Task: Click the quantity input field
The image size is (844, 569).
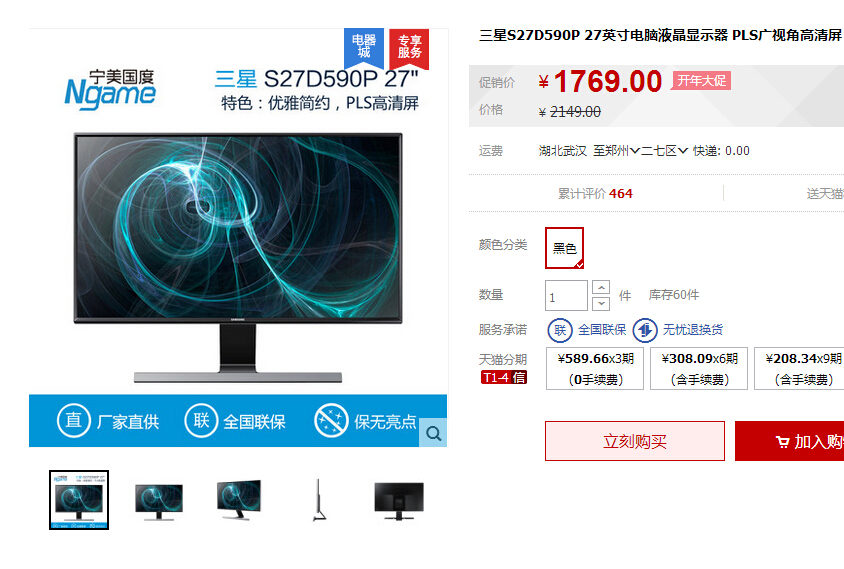Action: tap(566, 296)
